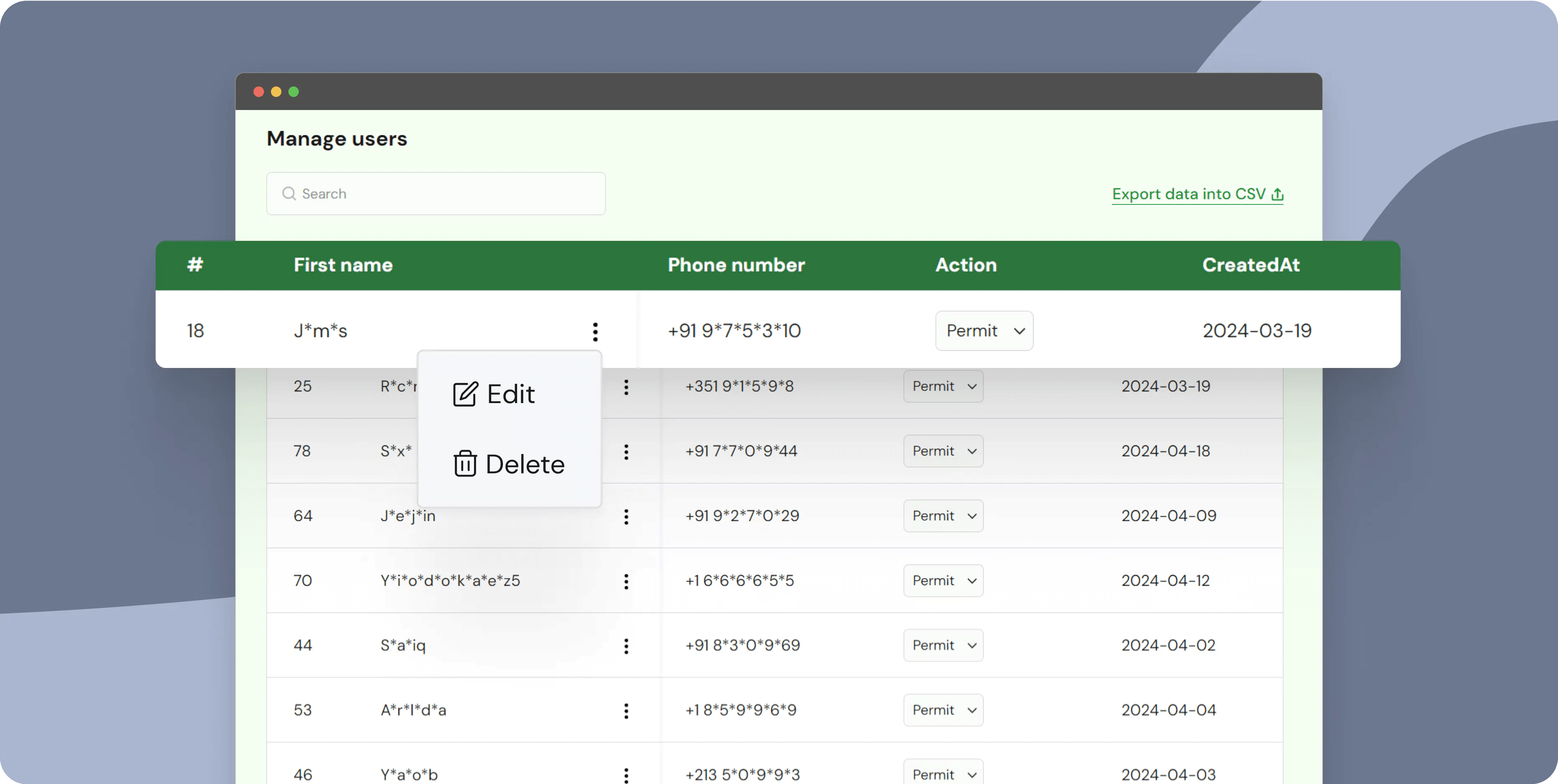Click date 2024-04-12

pyautogui.click(x=1166, y=580)
